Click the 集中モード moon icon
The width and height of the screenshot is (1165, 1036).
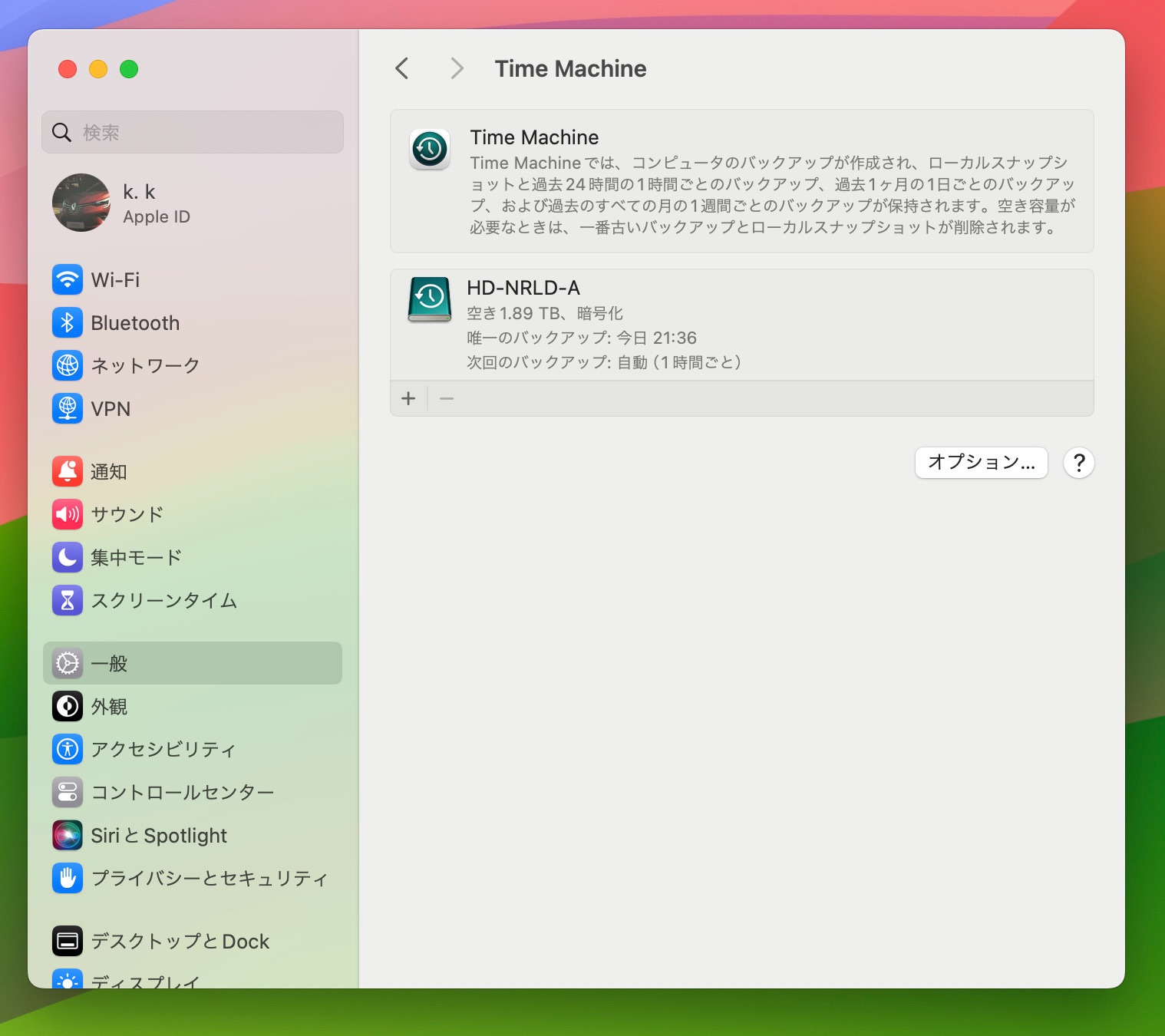(68, 557)
